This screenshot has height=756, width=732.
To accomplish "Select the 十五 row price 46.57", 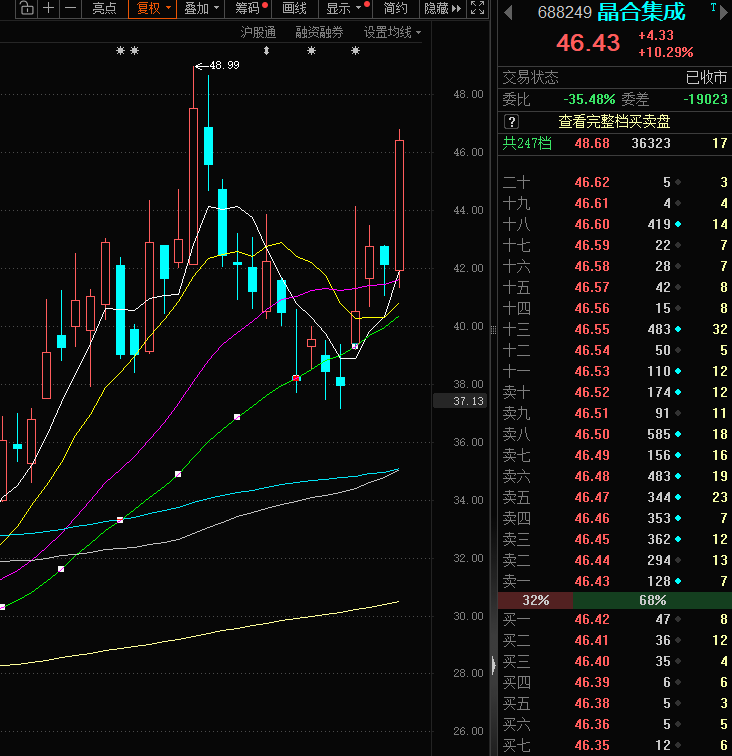I will 592,287.
